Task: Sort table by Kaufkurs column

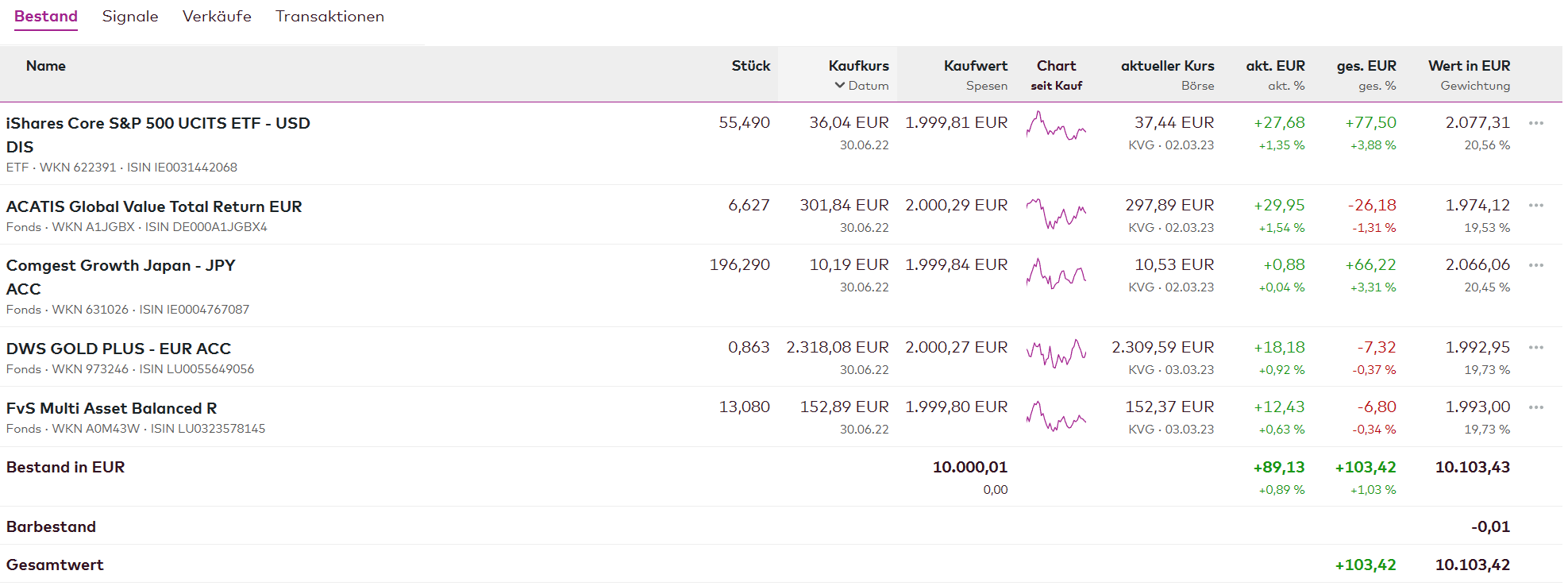Action: [858, 66]
